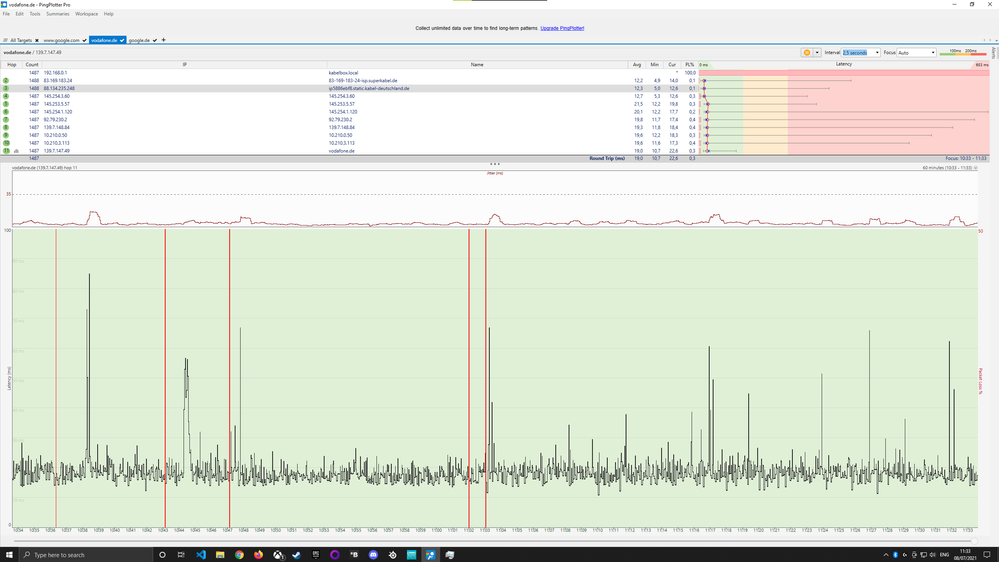This screenshot has height=562, width=999.
Task: Open the Summaries menu
Action: click(x=58, y=14)
